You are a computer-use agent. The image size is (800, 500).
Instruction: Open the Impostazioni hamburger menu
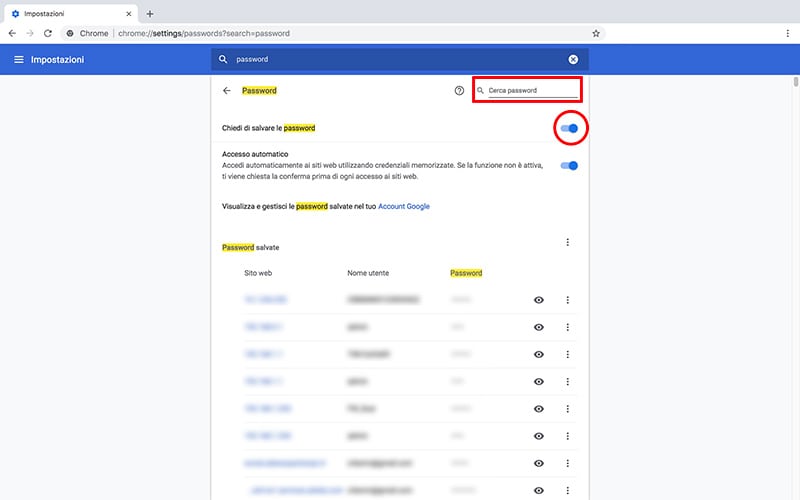19,60
